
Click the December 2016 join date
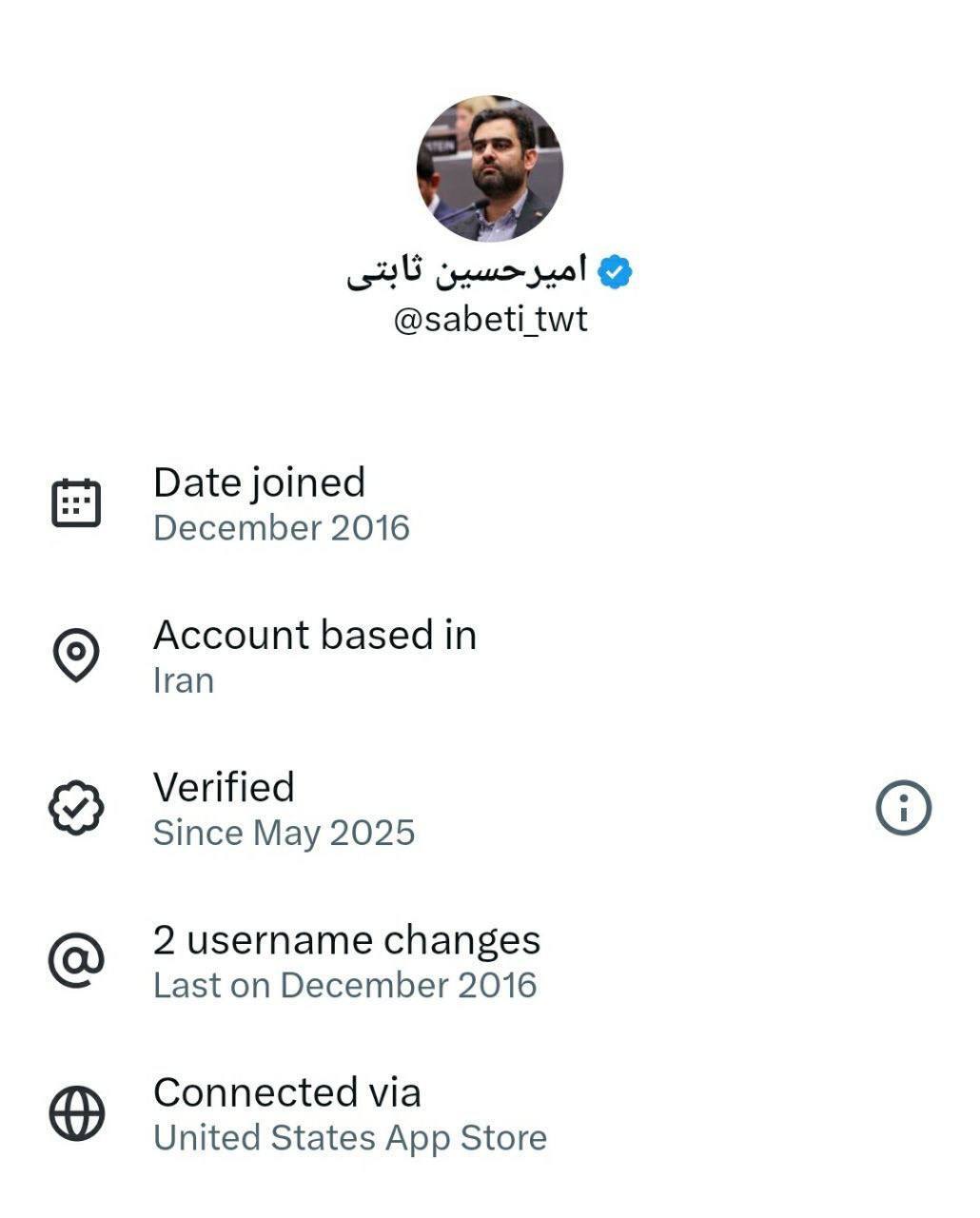(282, 528)
